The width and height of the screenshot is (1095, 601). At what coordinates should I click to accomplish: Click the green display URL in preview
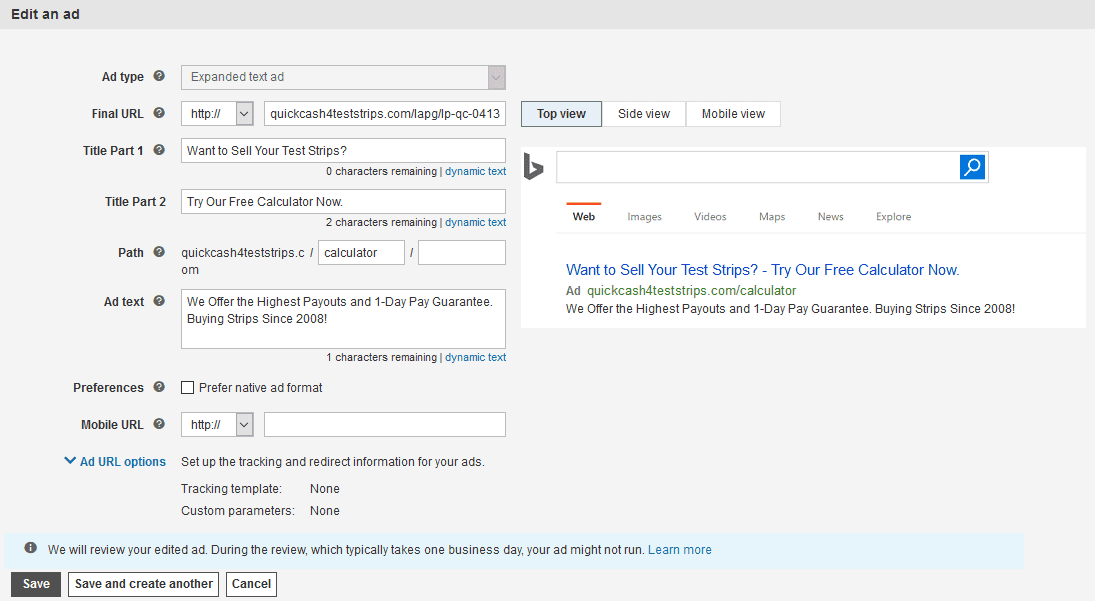pyautogui.click(x=691, y=290)
